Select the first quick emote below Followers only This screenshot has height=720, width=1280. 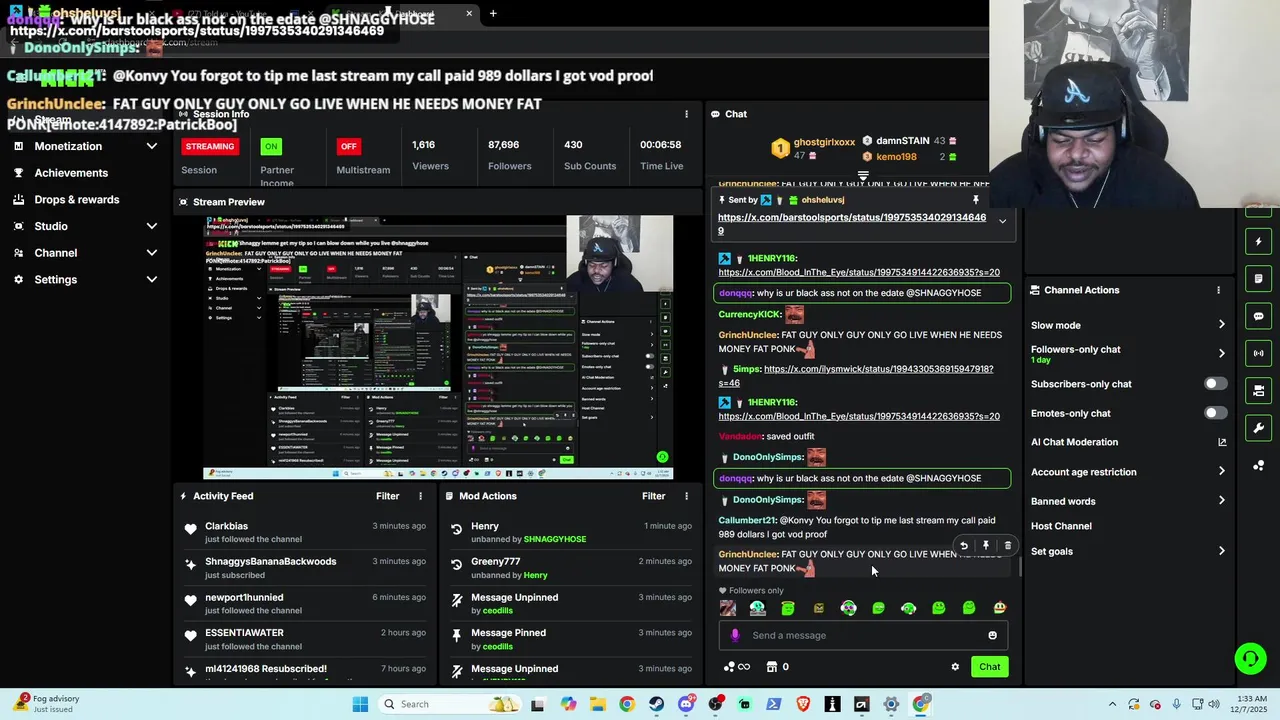coord(728,608)
